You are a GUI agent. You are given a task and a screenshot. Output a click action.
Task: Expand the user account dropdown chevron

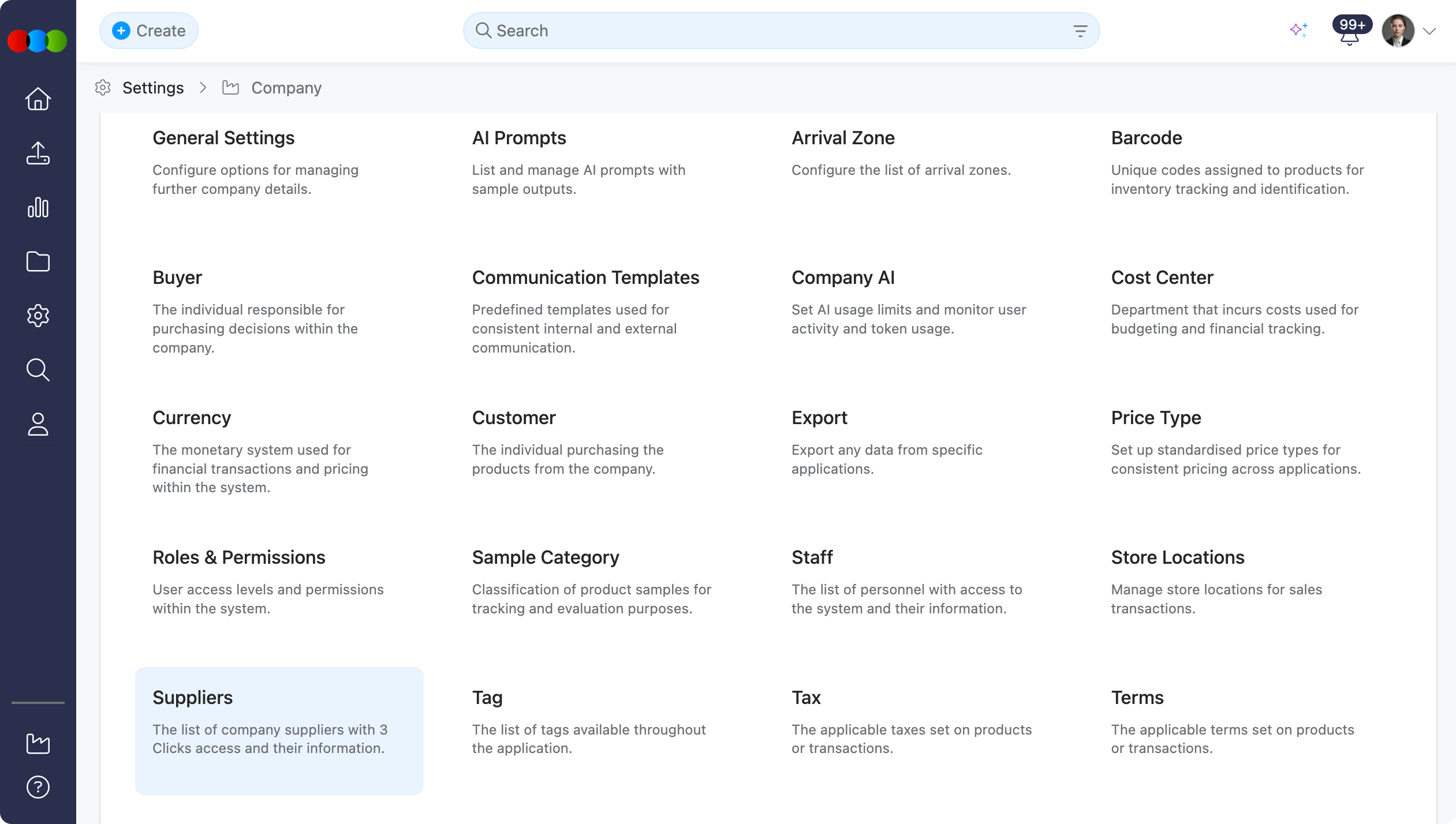[x=1429, y=31]
